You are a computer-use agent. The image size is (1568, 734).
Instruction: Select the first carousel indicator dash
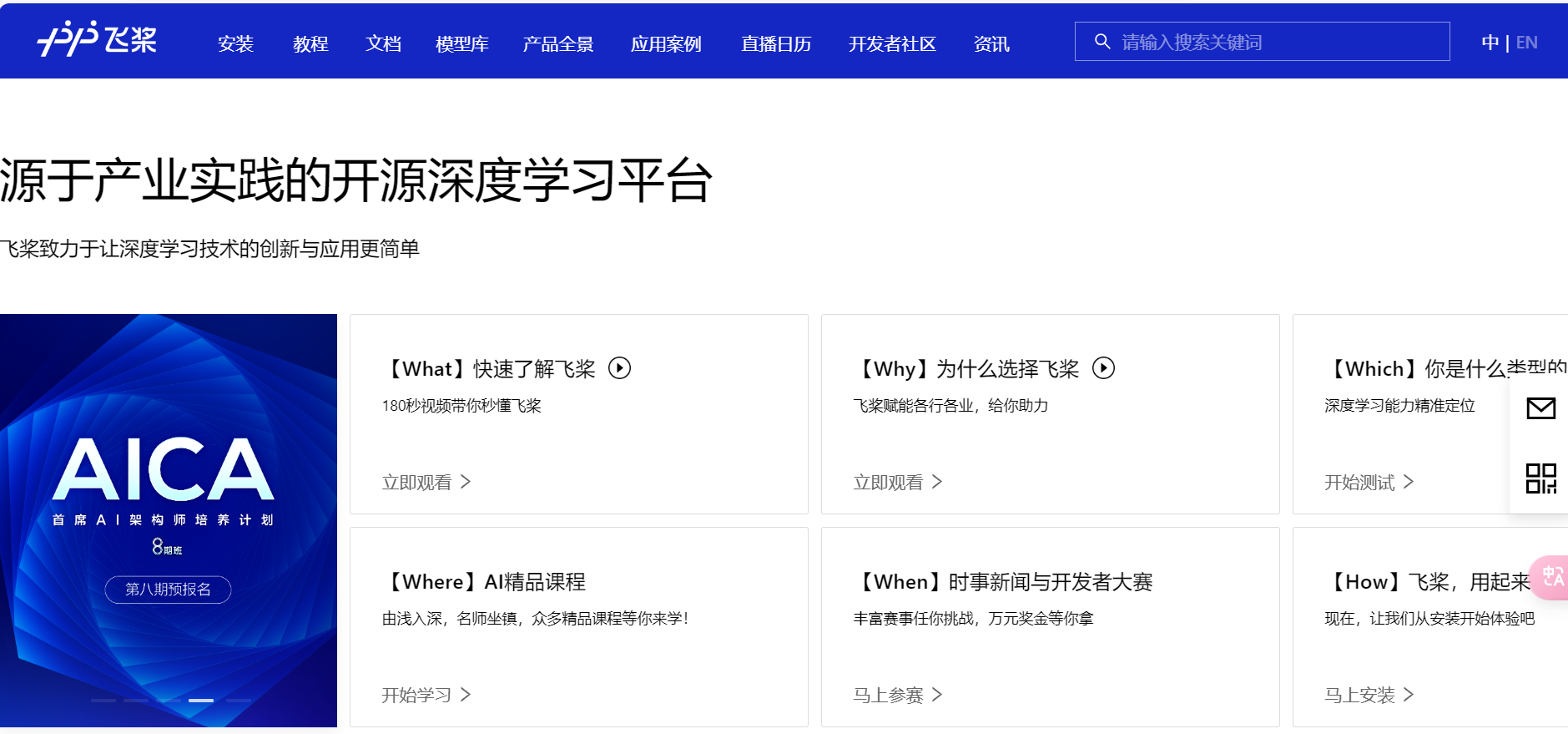[x=103, y=701]
